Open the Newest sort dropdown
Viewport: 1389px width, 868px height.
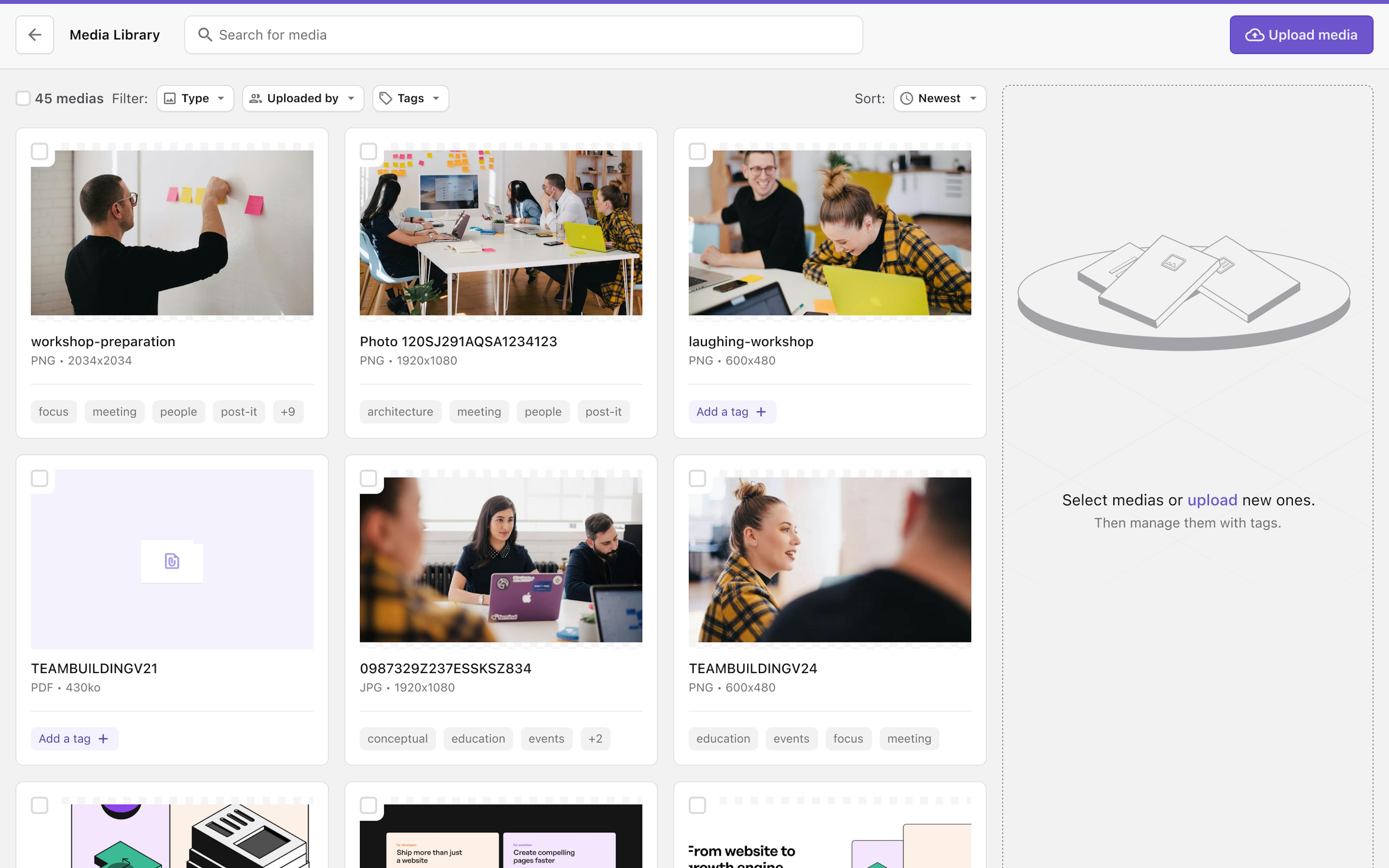940,98
